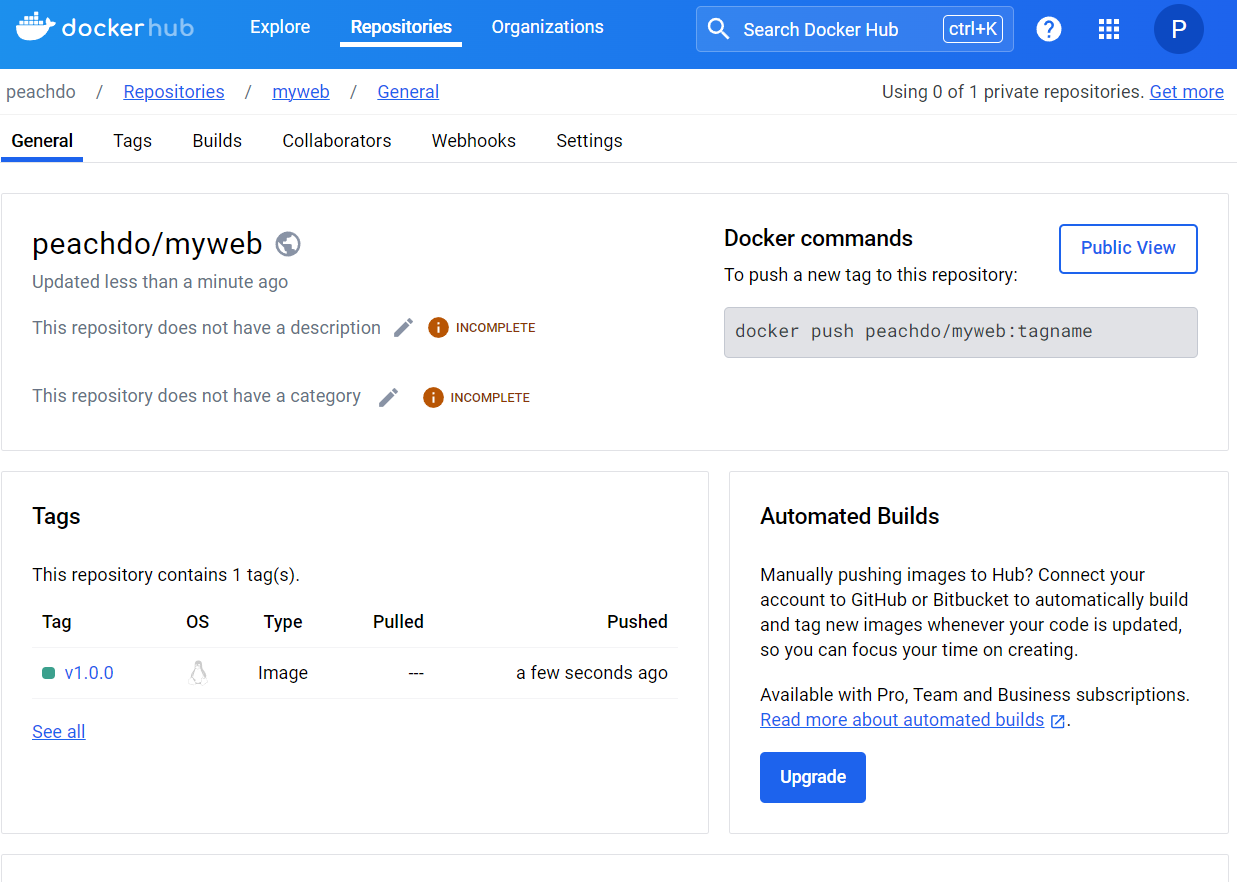This screenshot has width=1237, height=882.
Task: Click the description INCOMPLETE warning icon
Action: (438, 327)
